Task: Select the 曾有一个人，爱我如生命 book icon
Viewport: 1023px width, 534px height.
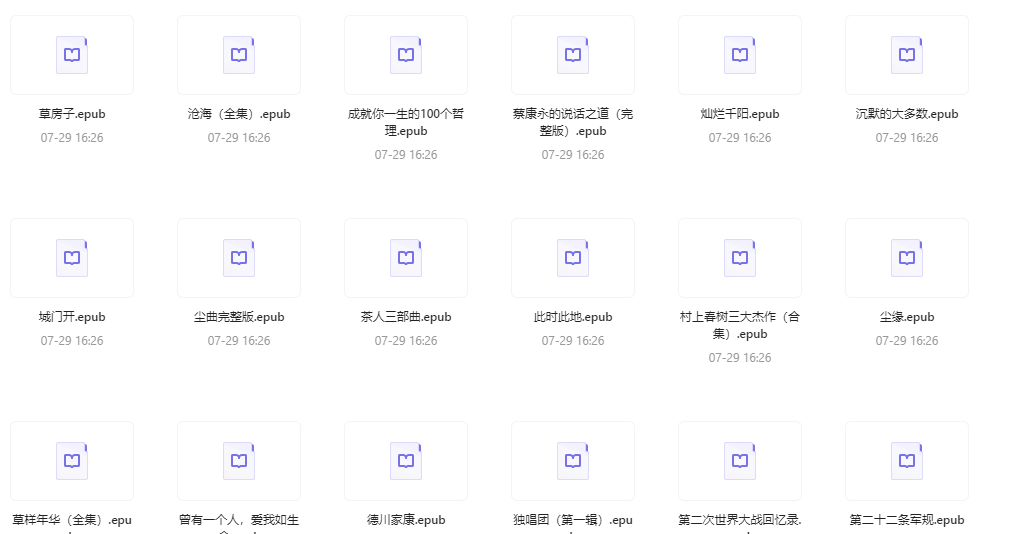Action: coord(239,461)
